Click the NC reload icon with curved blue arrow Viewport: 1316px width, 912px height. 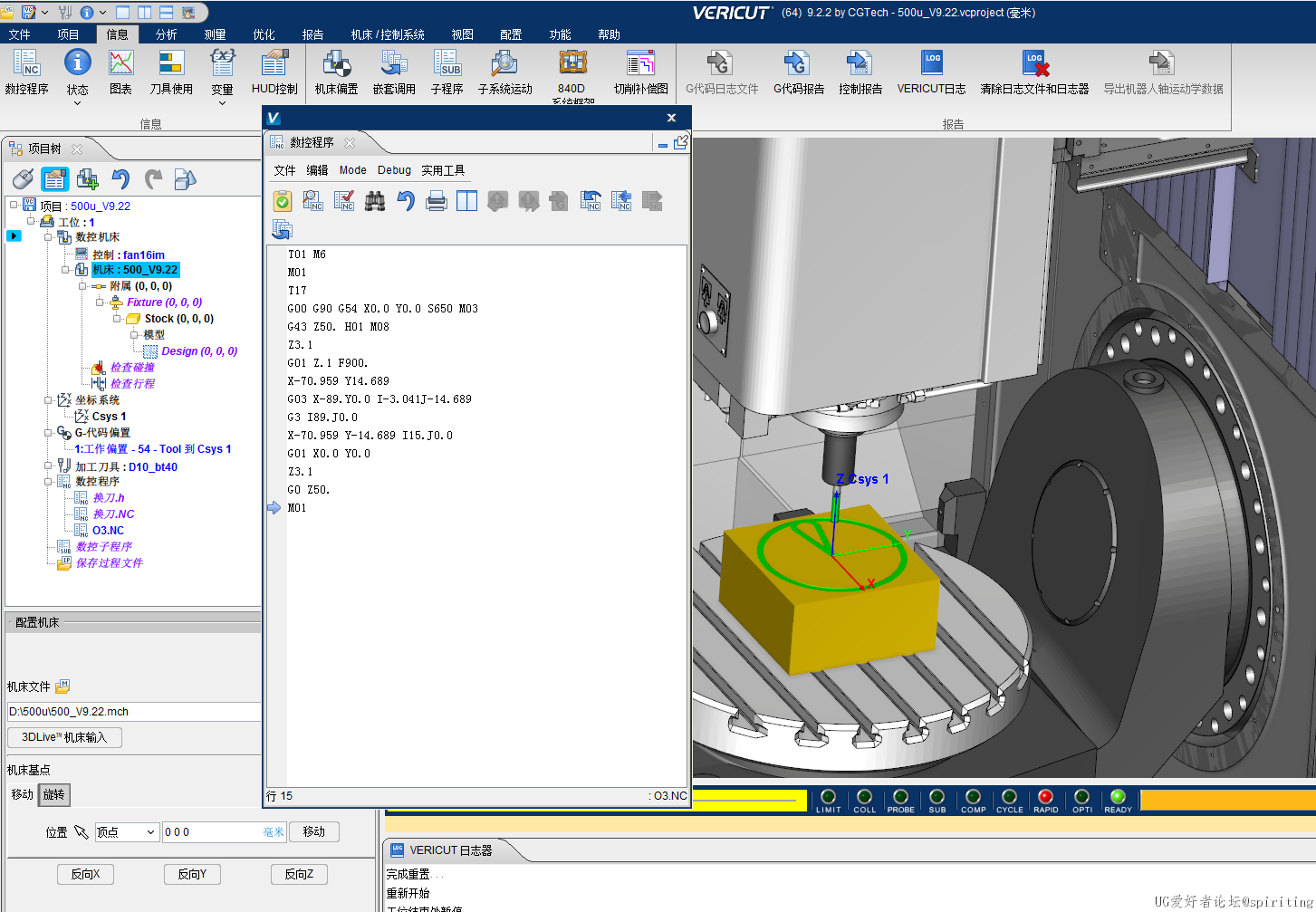pyautogui.click(x=591, y=201)
